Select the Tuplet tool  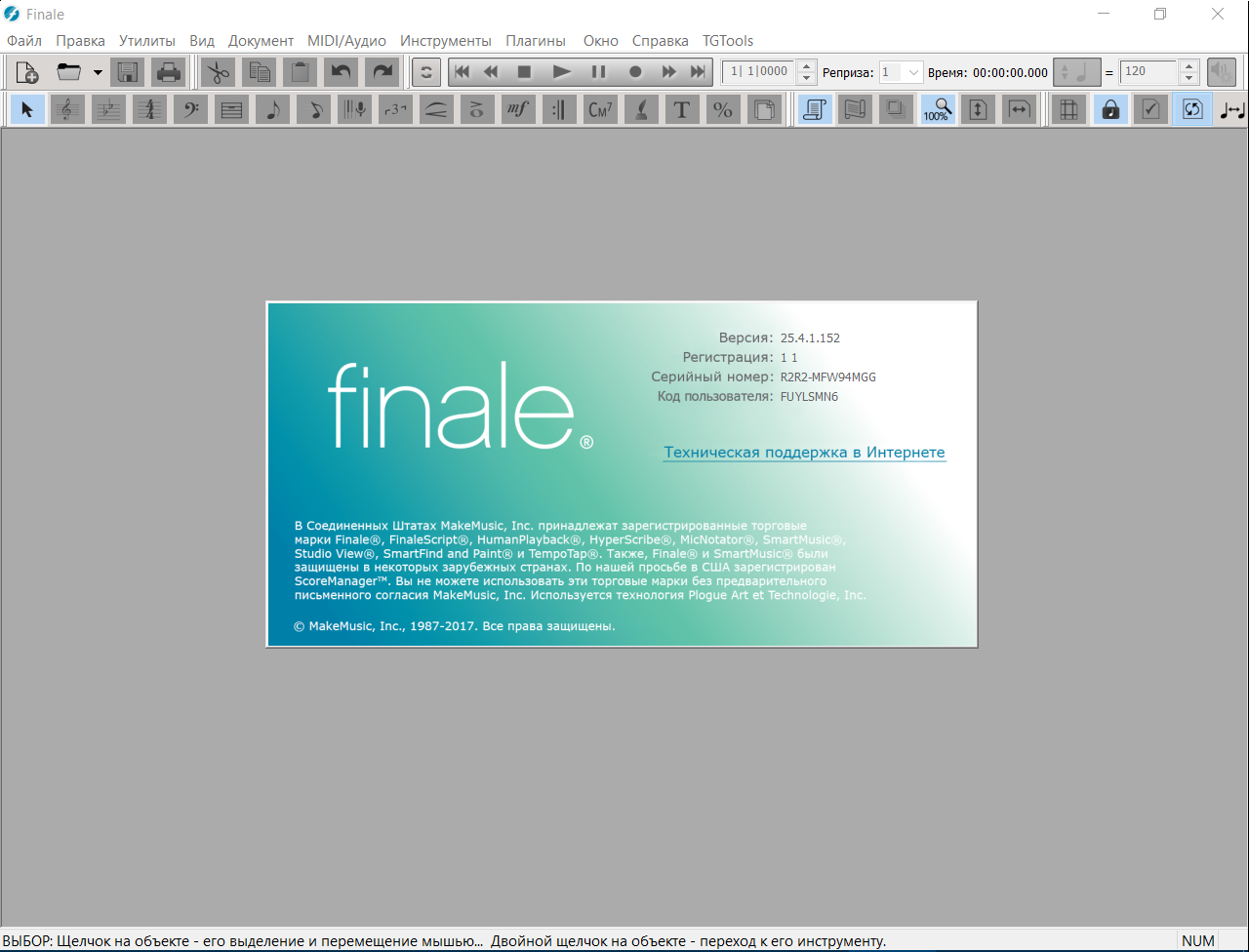tap(395, 110)
